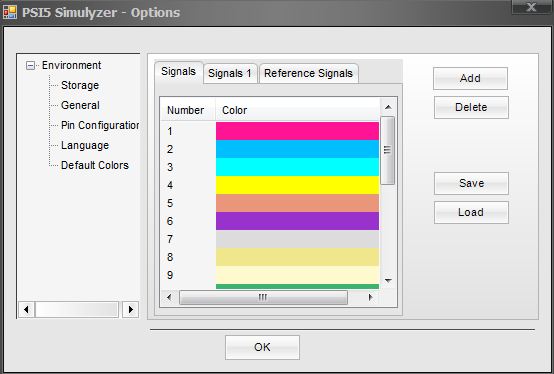554x374 pixels.
Task: Click row number 2 in the list
Action: [x=170, y=149]
